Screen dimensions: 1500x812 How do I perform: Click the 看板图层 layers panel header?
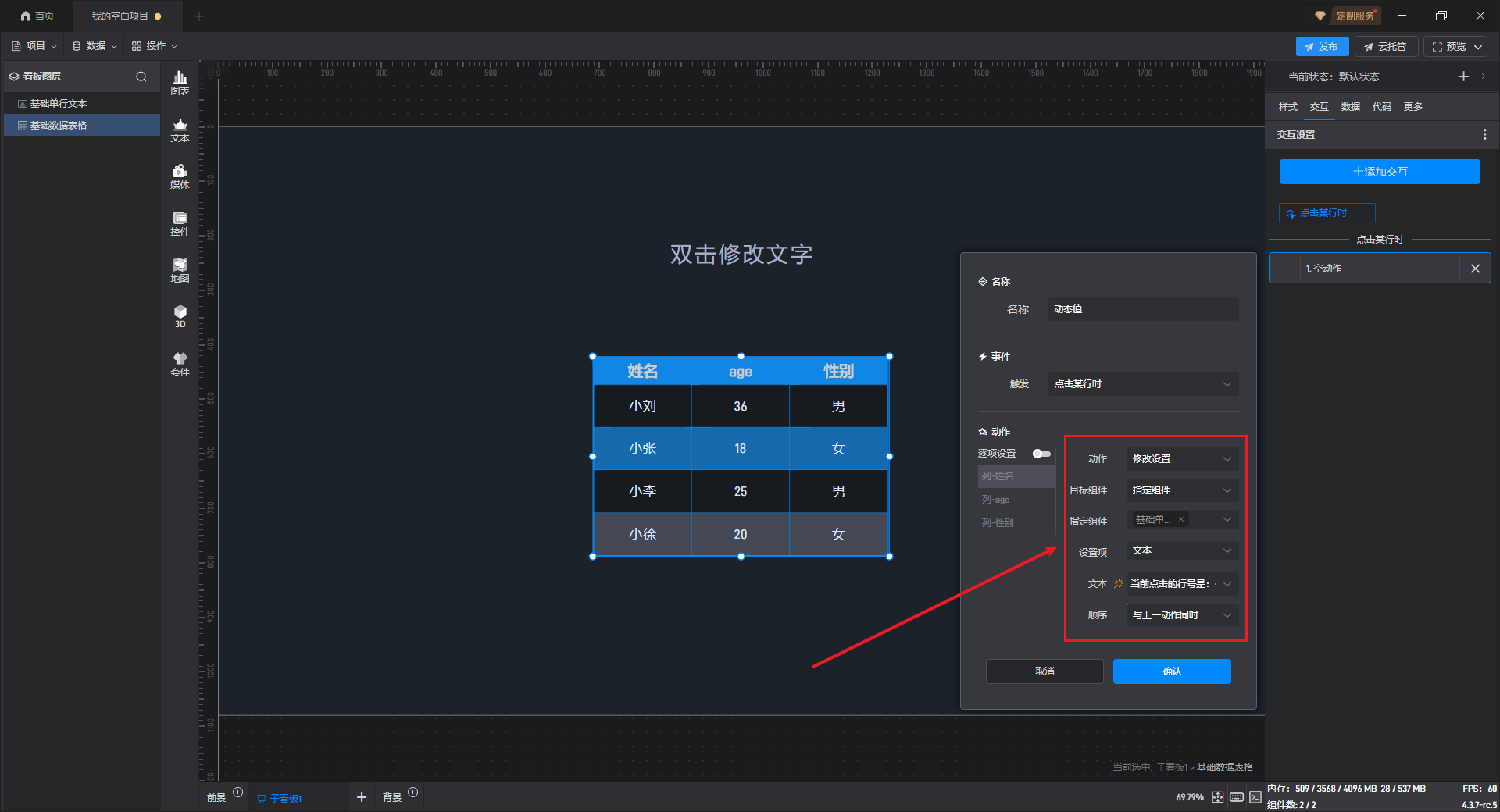coord(42,77)
